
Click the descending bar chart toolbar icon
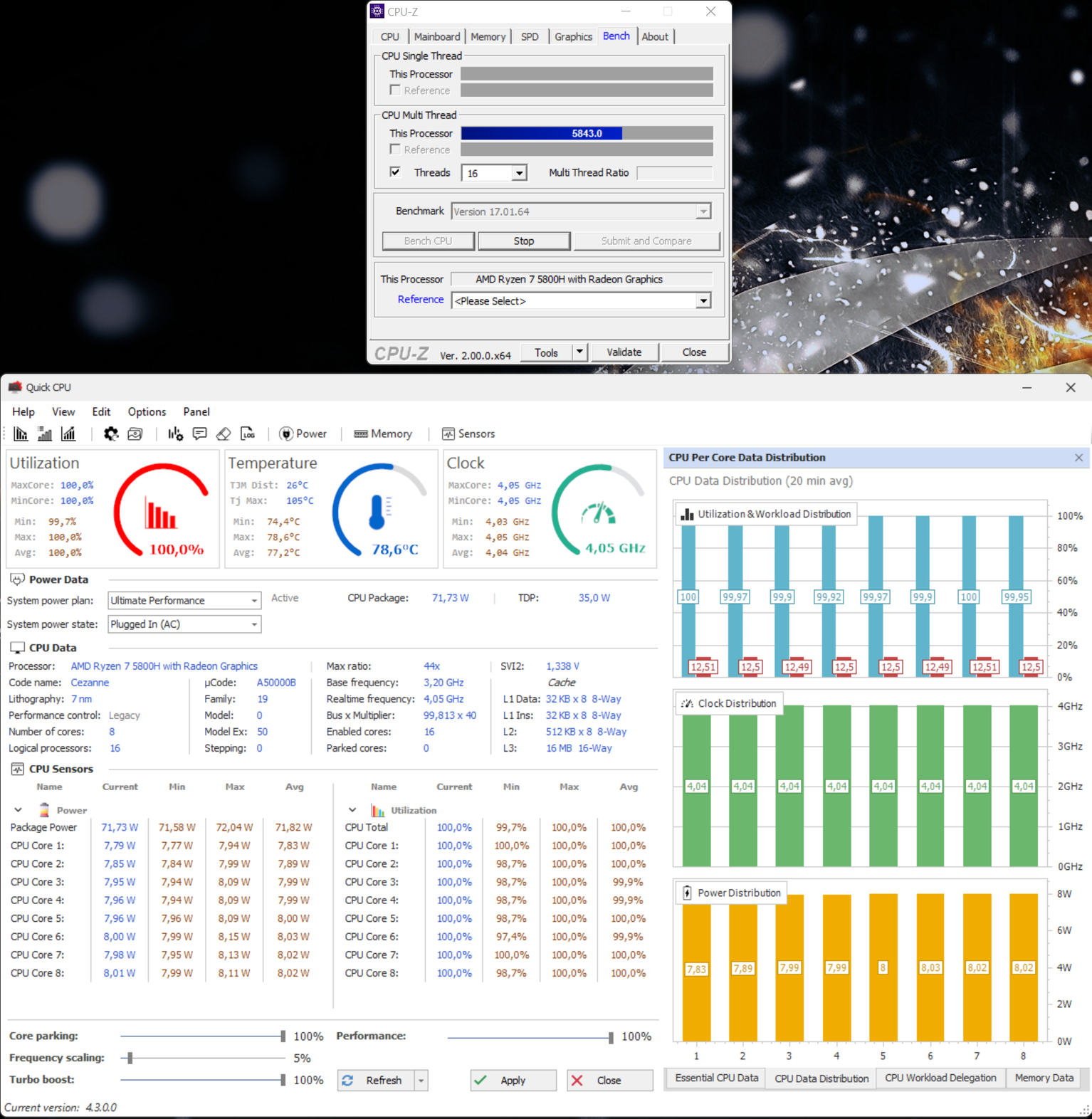point(21,434)
